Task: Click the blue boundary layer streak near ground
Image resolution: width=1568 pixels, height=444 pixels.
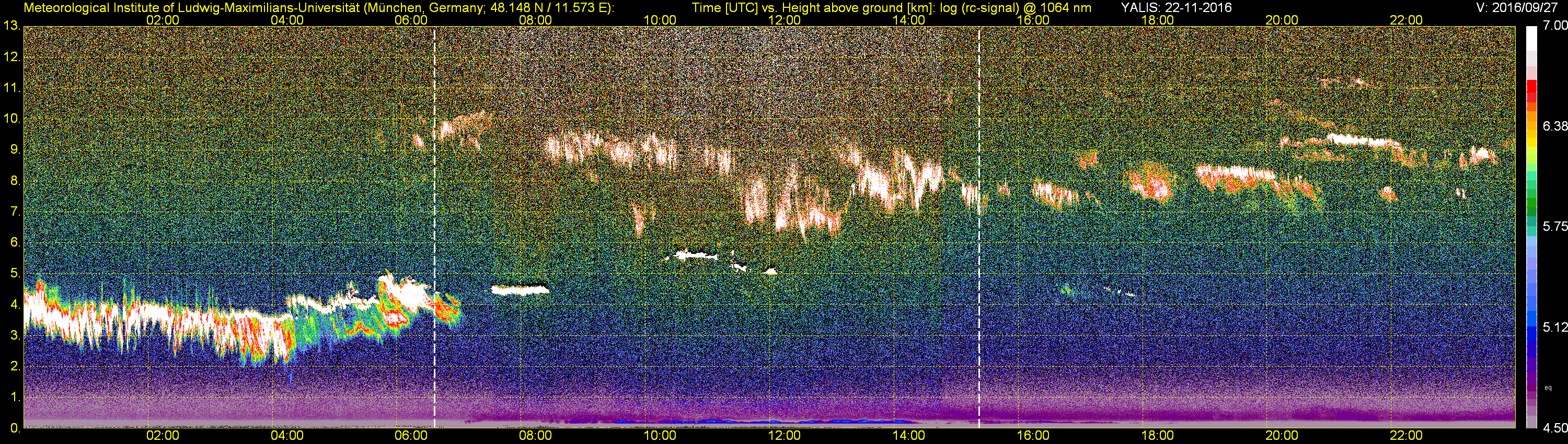Action: point(761,421)
